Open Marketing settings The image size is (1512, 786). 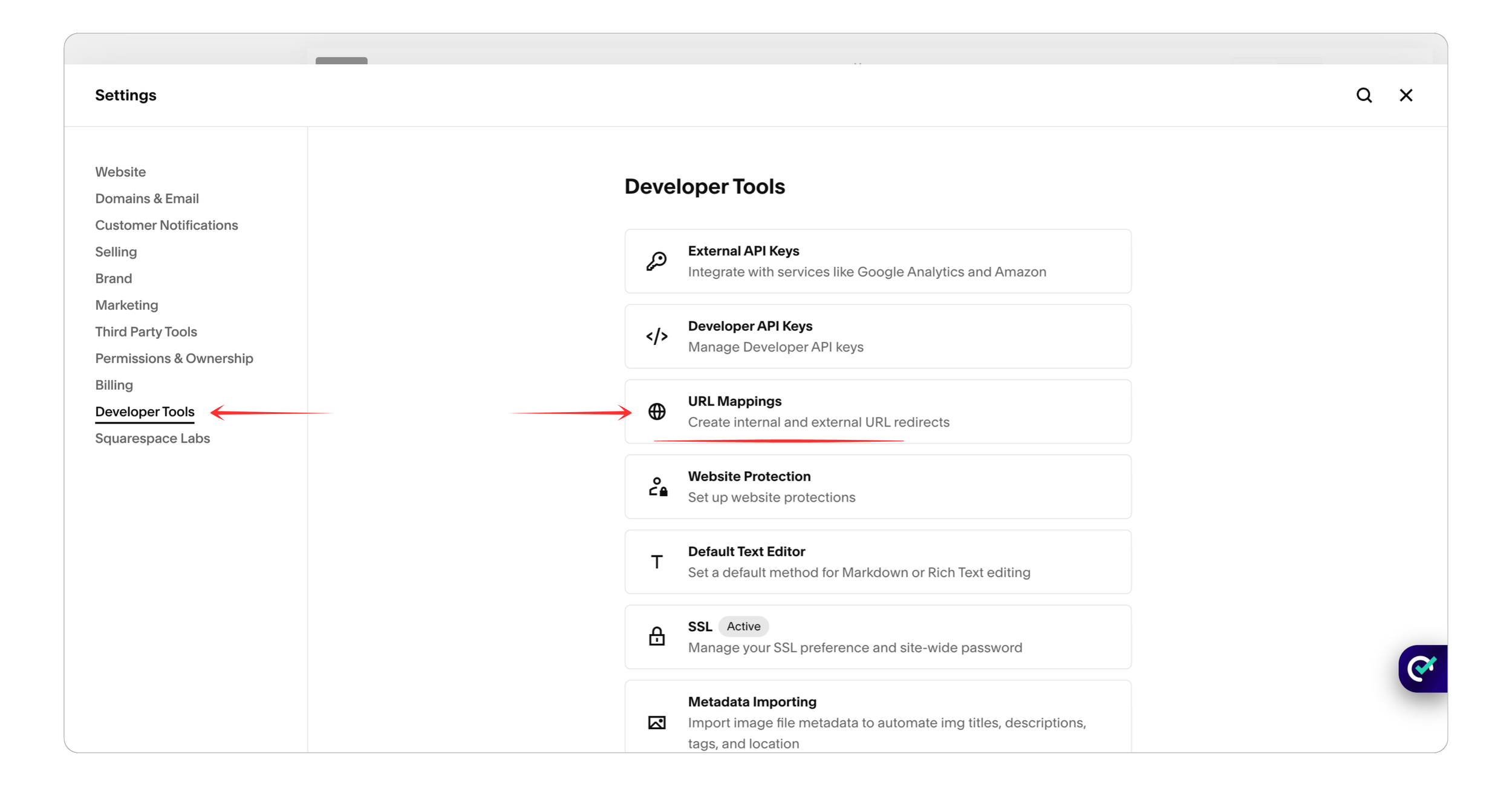126,305
